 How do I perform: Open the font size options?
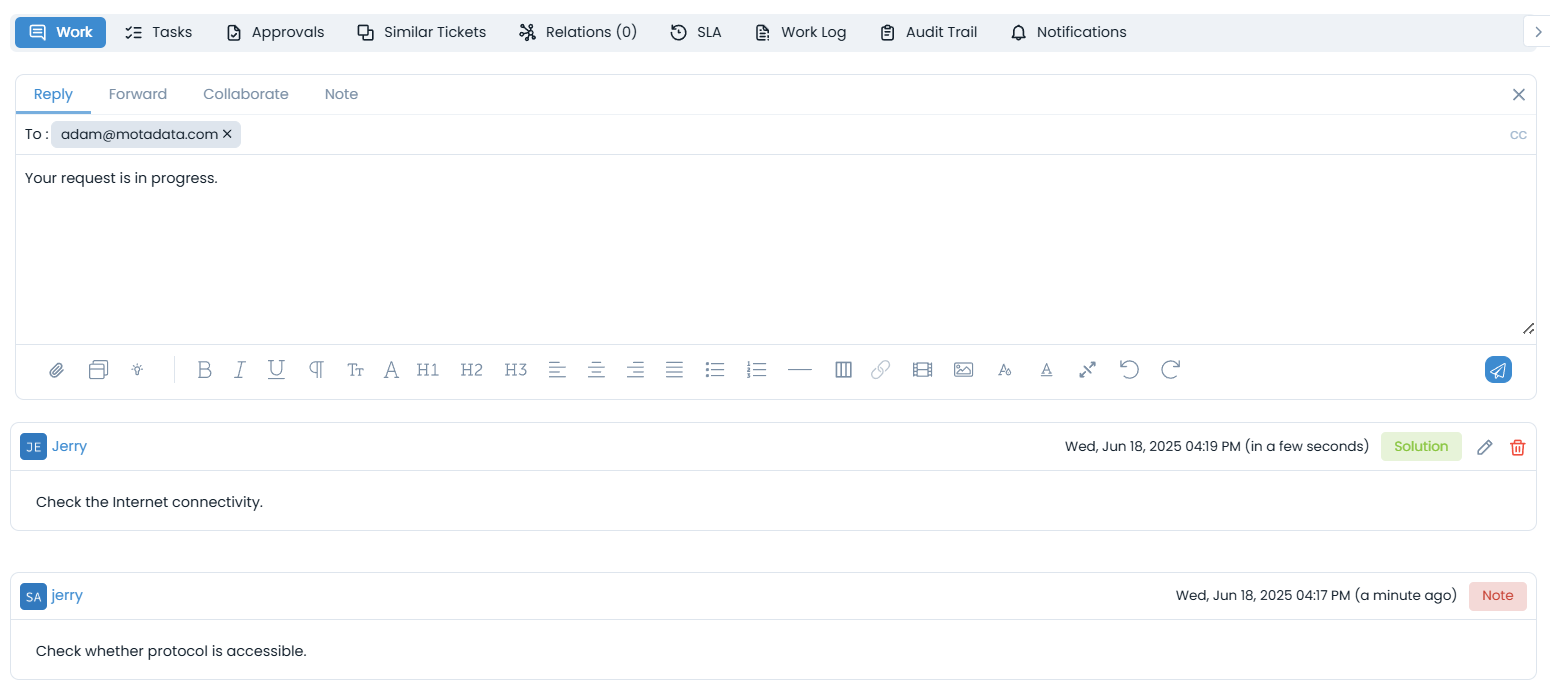[355, 370]
